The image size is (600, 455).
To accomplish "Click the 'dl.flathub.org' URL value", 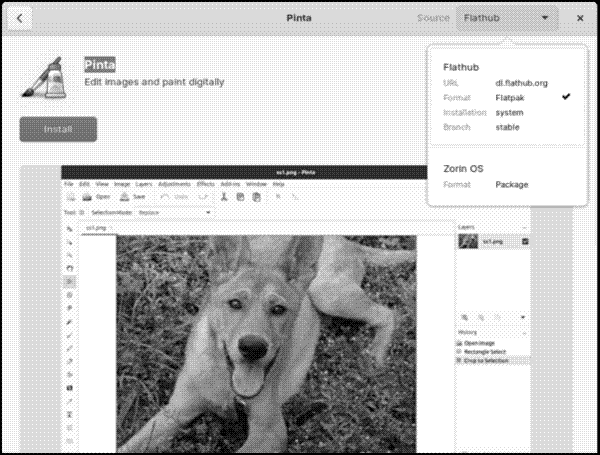I will [x=521, y=83].
